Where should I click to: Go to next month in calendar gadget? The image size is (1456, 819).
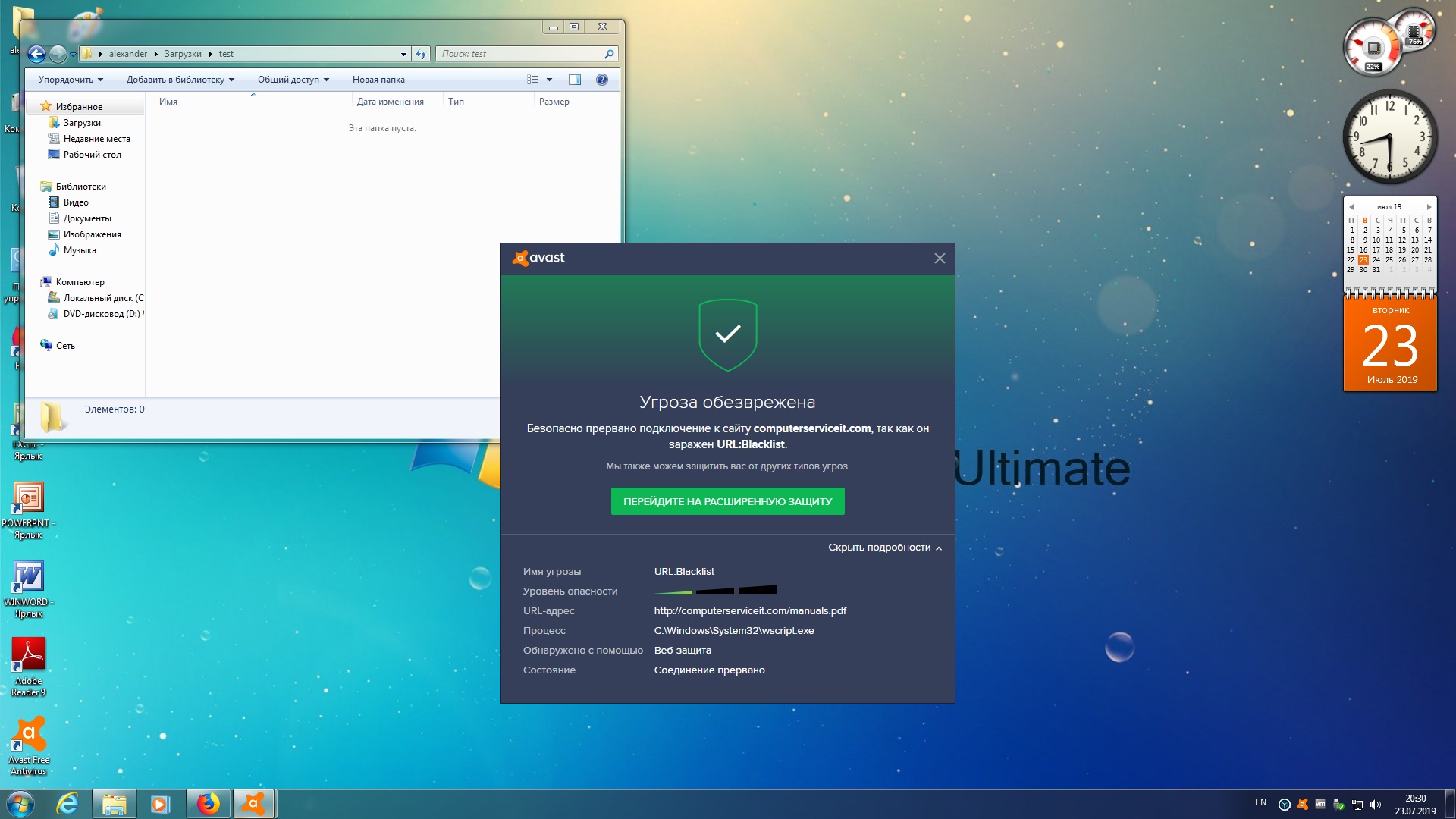pos(1429,207)
